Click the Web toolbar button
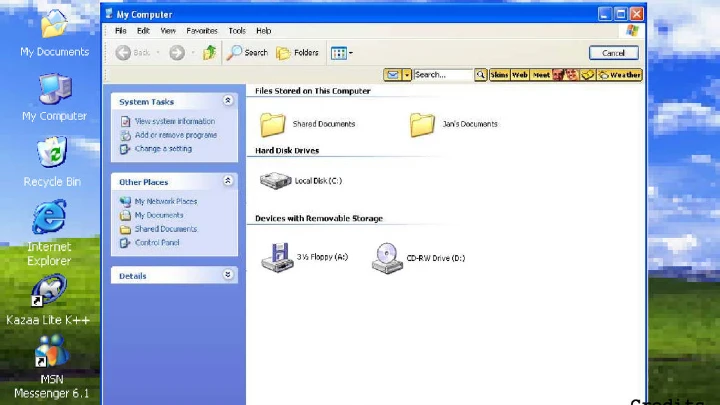 [519, 75]
